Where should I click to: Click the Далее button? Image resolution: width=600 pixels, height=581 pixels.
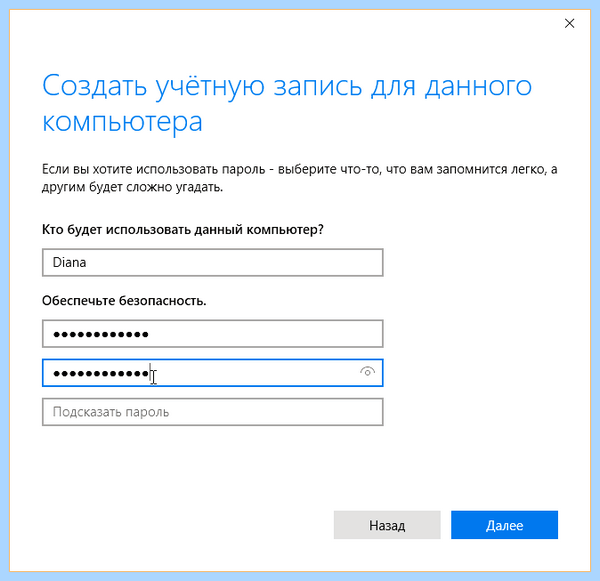tap(504, 525)
